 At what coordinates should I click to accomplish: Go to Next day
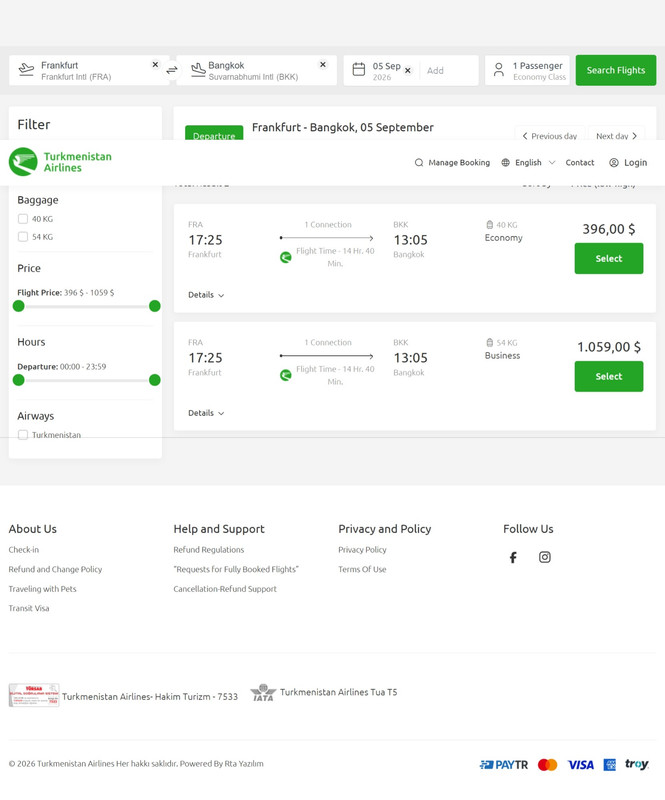click(617, 136)
